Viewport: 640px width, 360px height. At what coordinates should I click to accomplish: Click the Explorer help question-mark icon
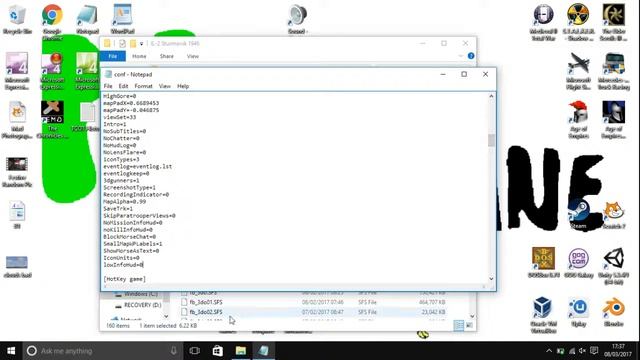[471, 56]
